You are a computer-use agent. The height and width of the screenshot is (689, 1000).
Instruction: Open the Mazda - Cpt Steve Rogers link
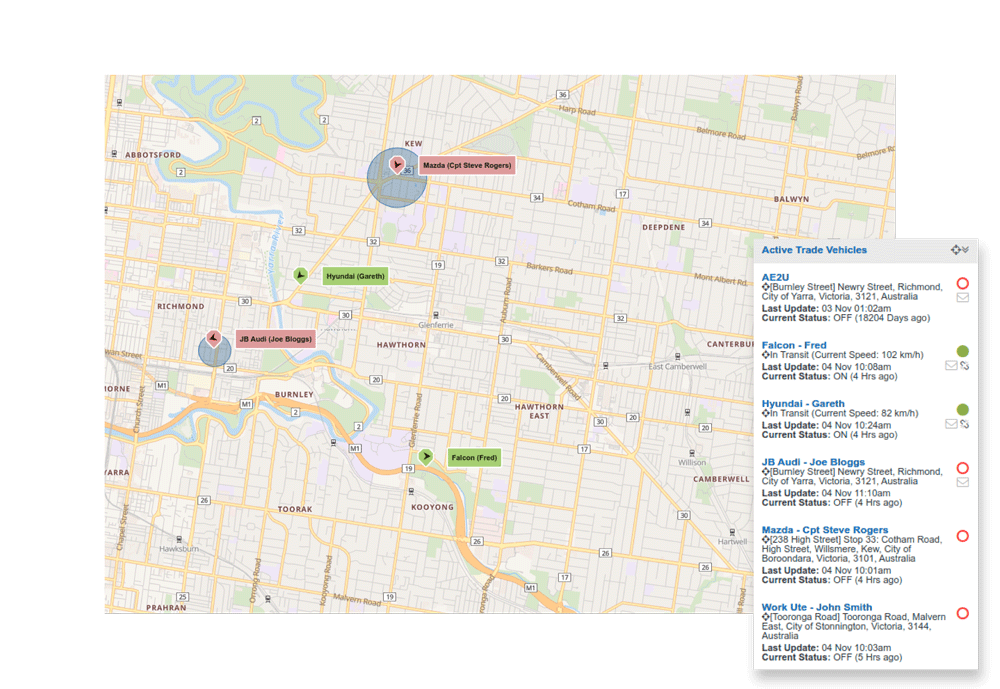825,530
